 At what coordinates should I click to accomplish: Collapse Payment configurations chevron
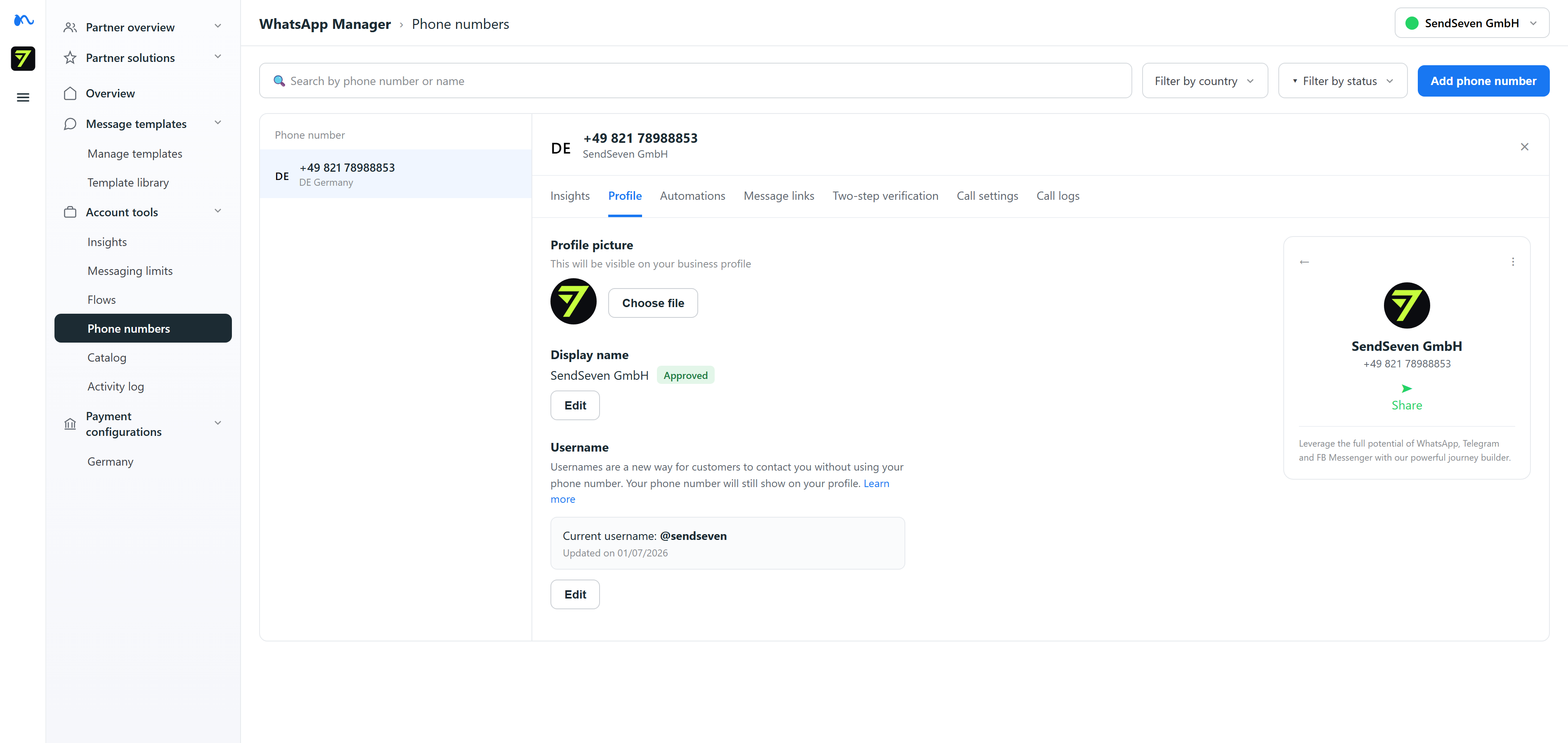click(x=218, y=423)
